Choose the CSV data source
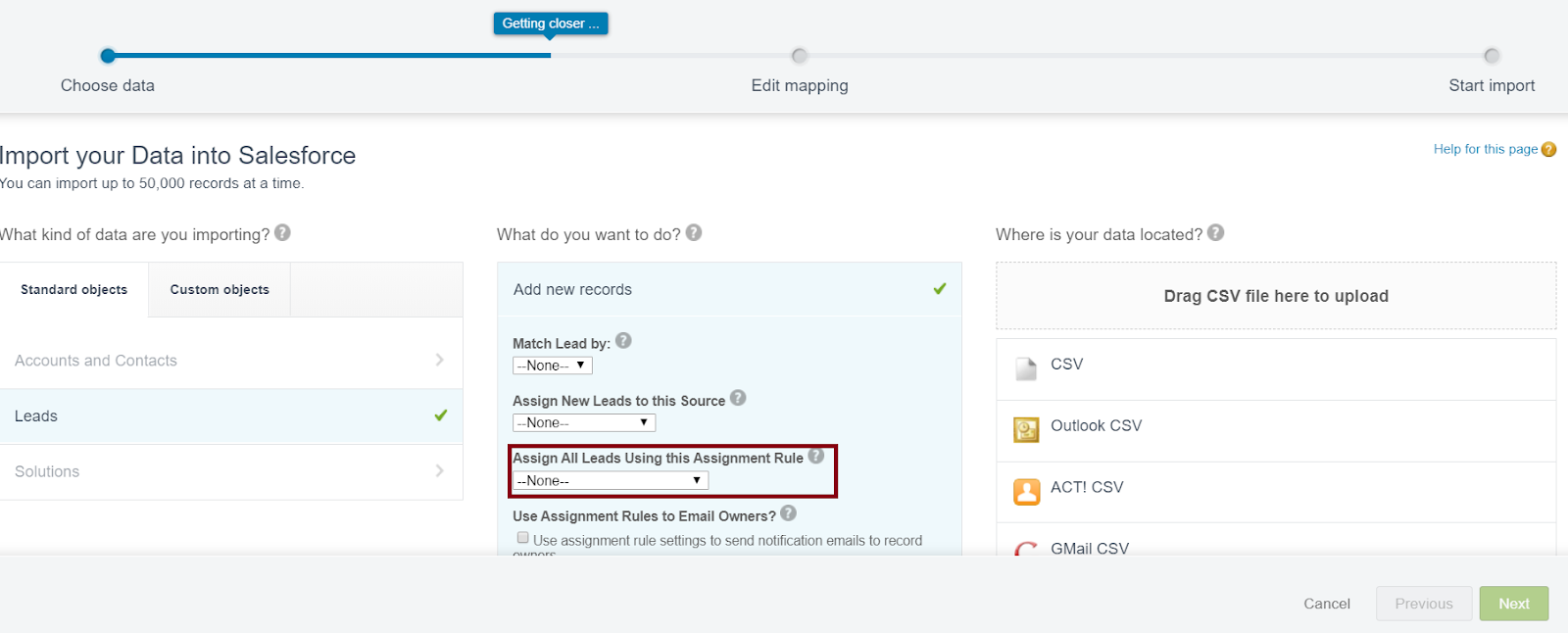 click(1276, 369)
